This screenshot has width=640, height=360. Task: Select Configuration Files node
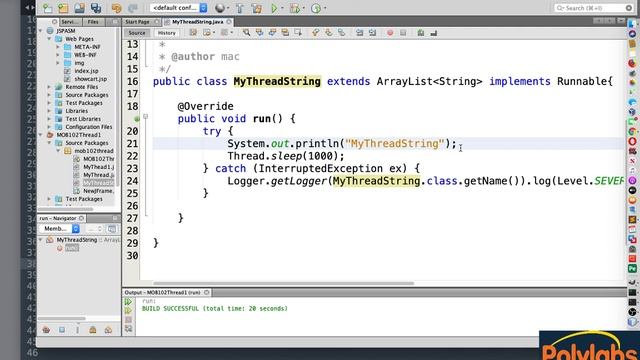(89, 127)
